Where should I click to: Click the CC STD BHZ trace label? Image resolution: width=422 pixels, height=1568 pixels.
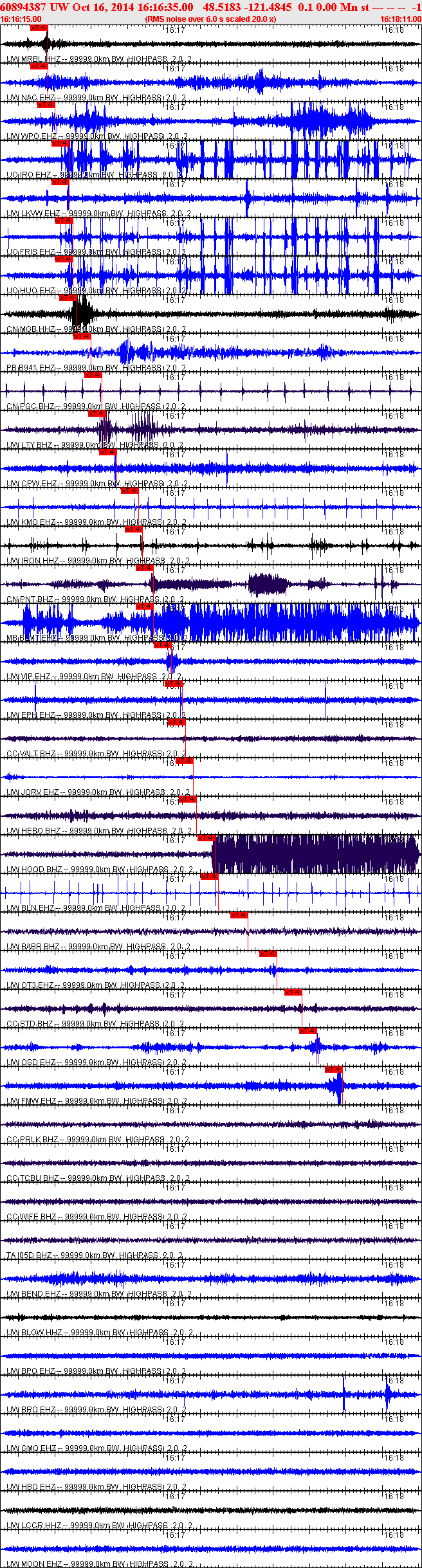(x=96, y=1024)
